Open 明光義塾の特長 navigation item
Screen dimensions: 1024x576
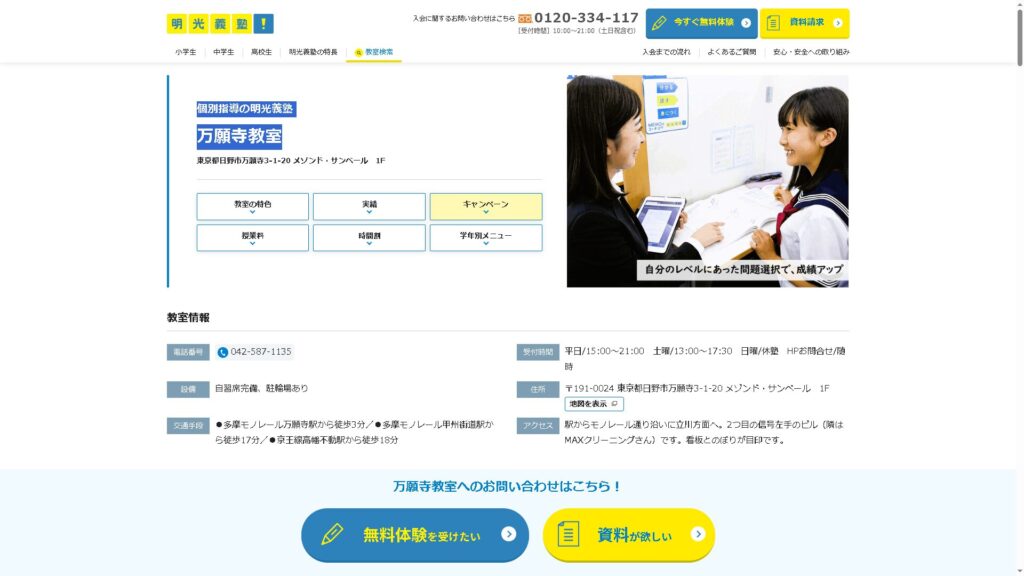(x=313, y=52)
